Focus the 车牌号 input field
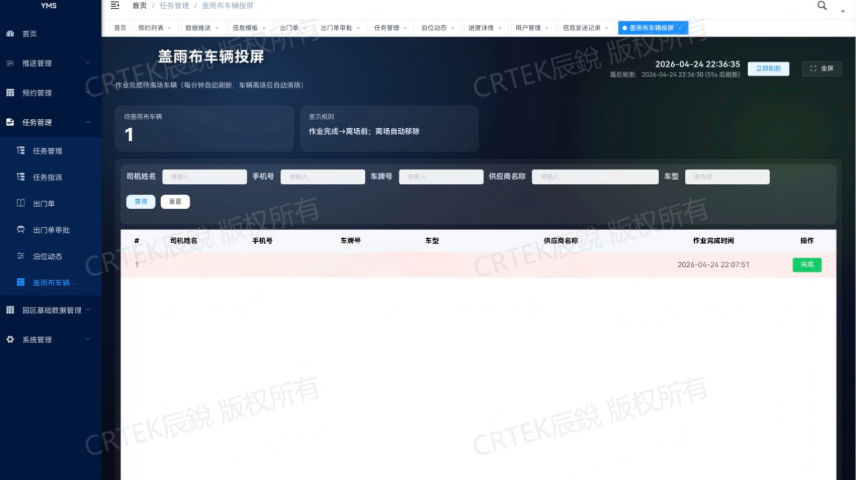 [x=441, y=177]
